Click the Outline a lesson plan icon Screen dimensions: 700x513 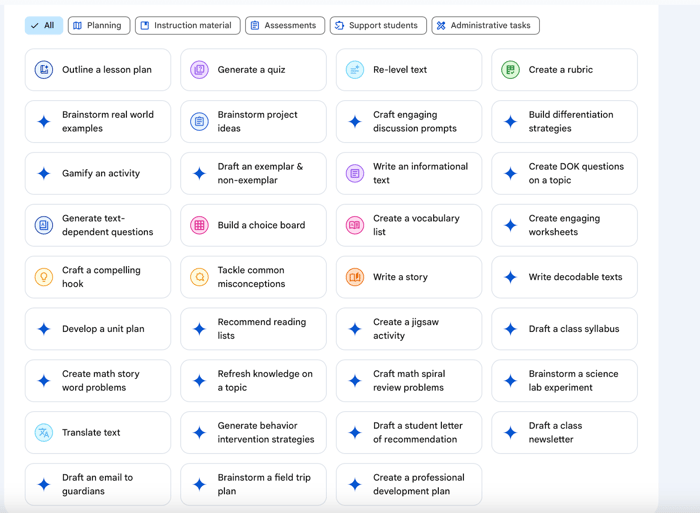pos(44,70)
